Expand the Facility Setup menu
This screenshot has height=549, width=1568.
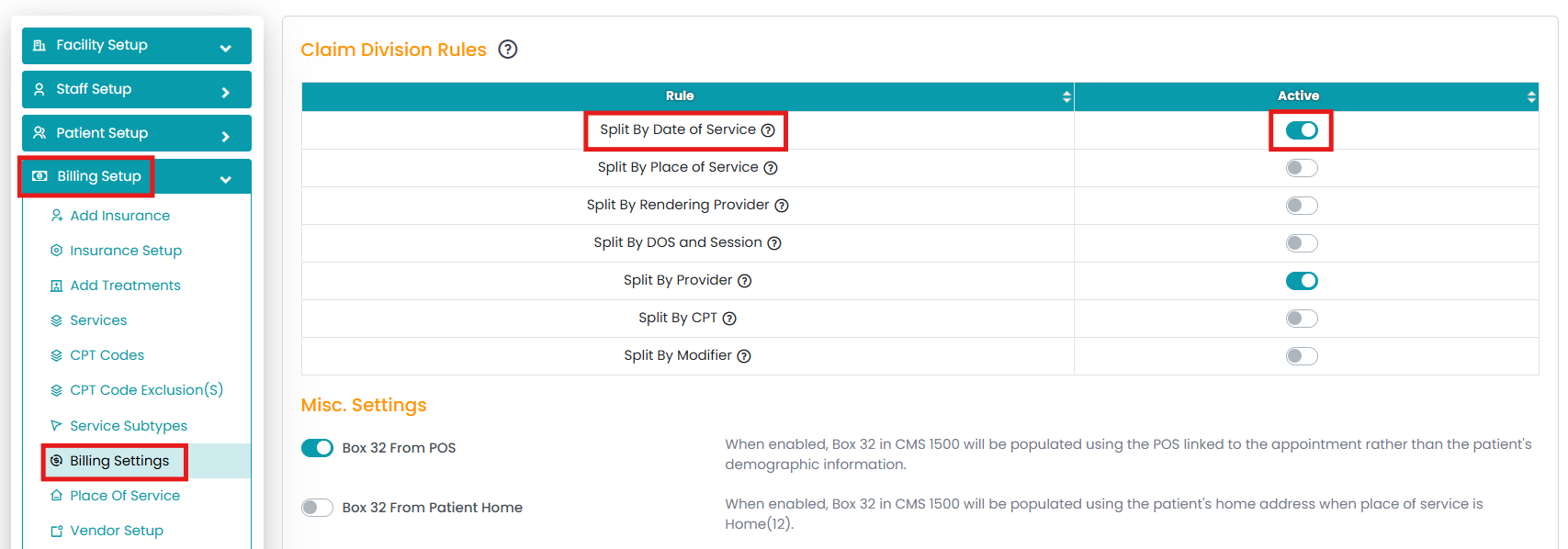(x=137, y=46)
